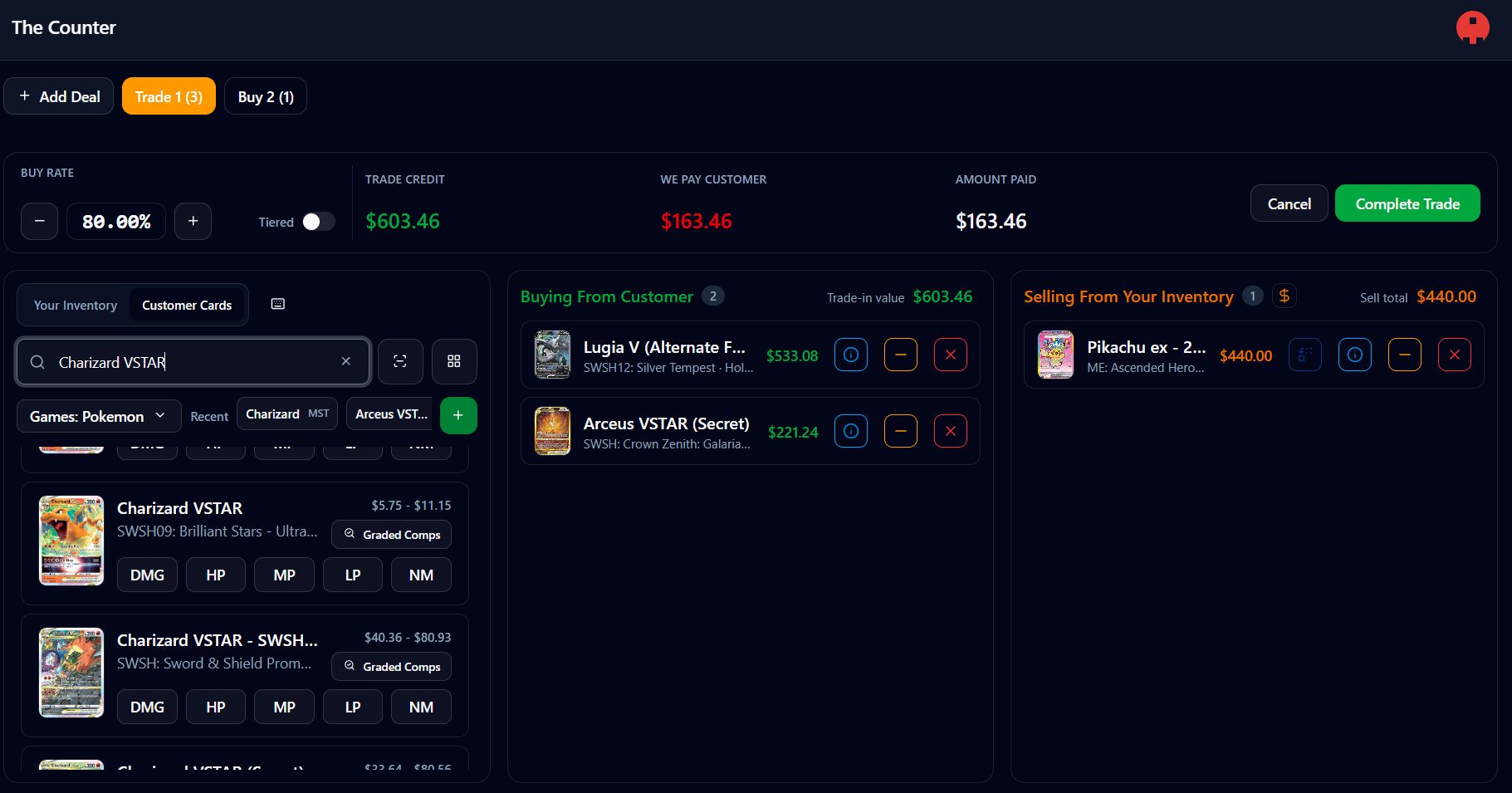Click the $440.00 Sell total value
The image size is (1512, 793).
click(1446, 296)
